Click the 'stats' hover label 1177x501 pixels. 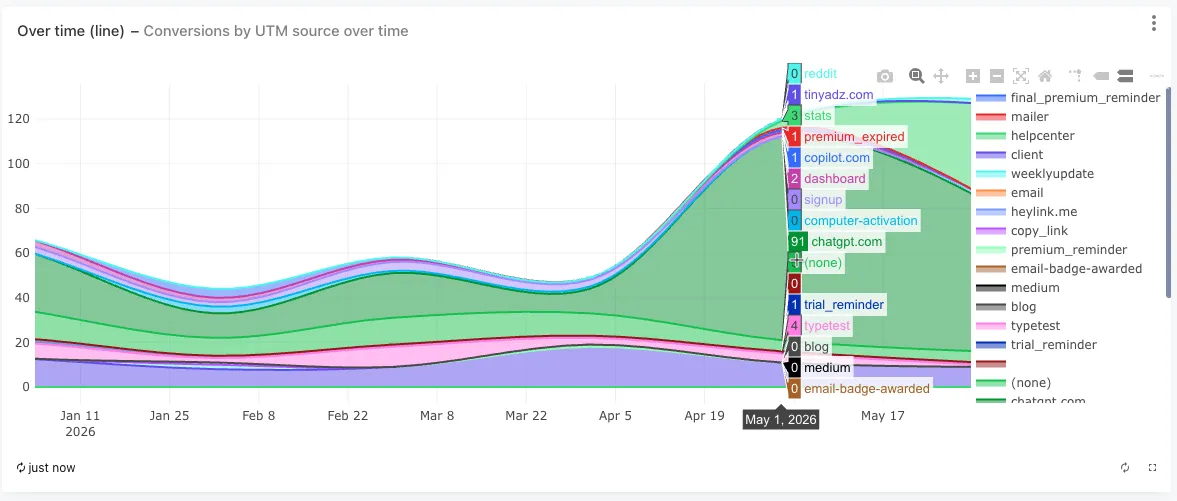click(811, 116)
